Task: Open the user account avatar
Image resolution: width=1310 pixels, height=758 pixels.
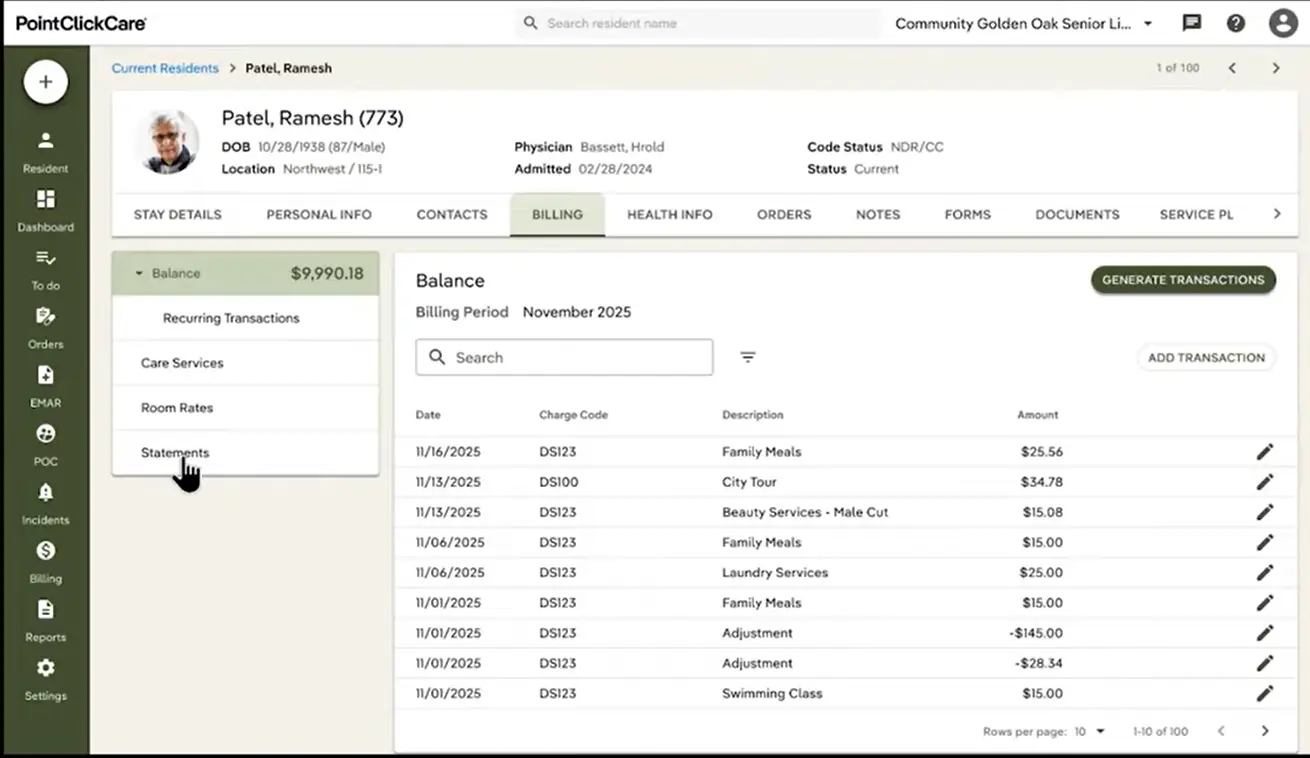Action: tap(1283, 23)
